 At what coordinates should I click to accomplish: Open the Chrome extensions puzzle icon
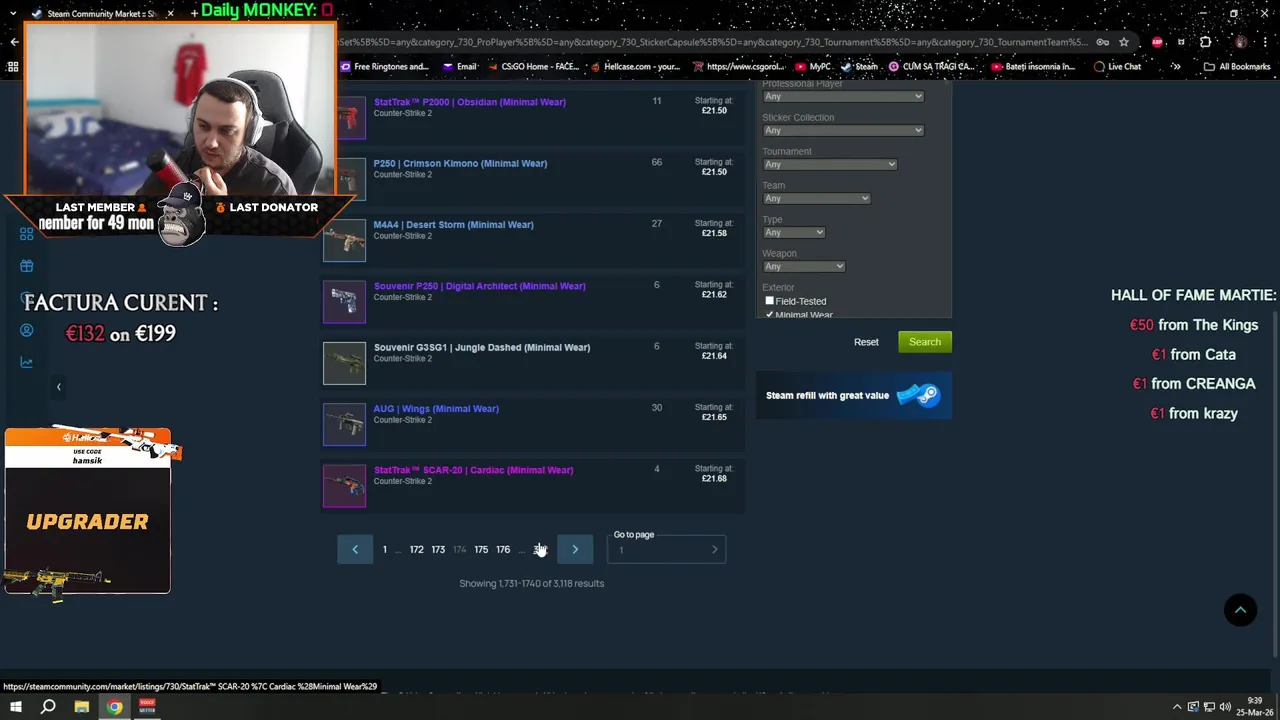click(x=1205, y=42)
